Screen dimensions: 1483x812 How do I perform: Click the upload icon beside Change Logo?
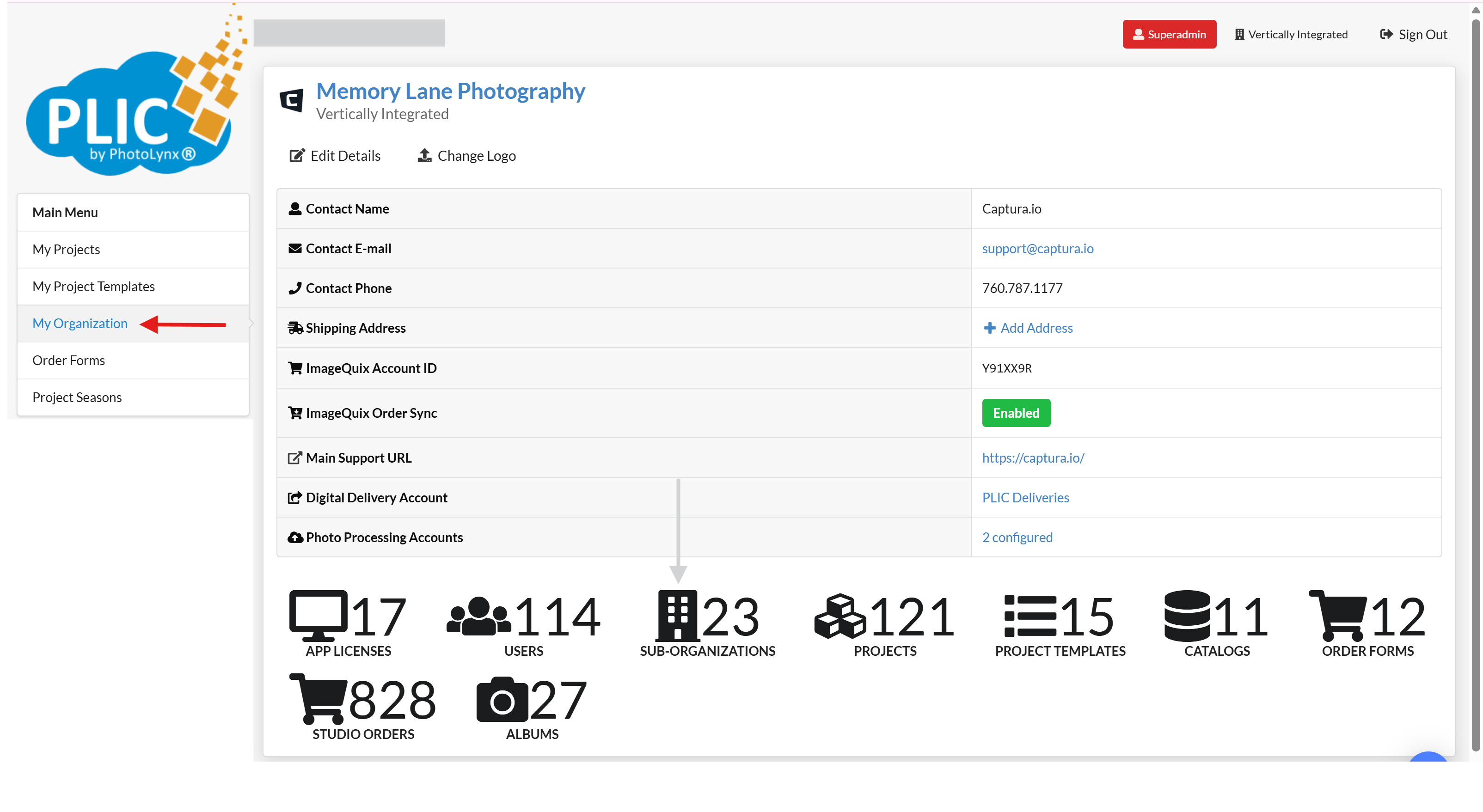[x=424, y=155]
